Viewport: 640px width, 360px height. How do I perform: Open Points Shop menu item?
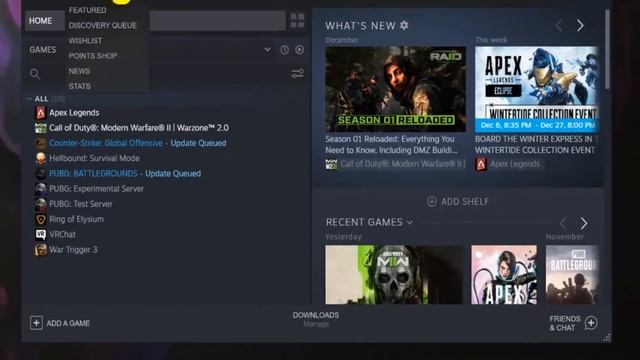(93, 56)
